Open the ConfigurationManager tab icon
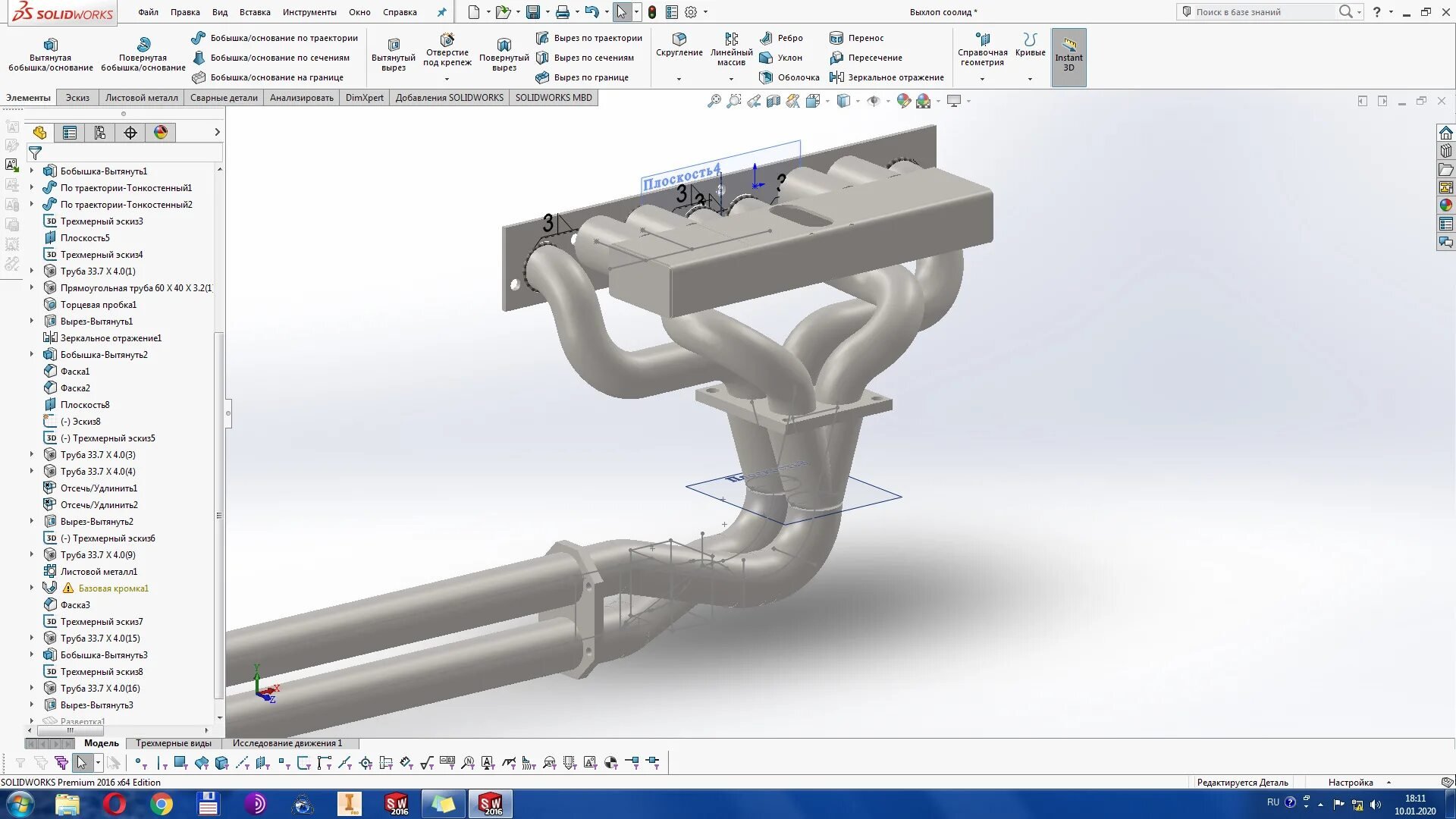The height and width of the screenshot is (819, 1456). click(x=100, y=133)
